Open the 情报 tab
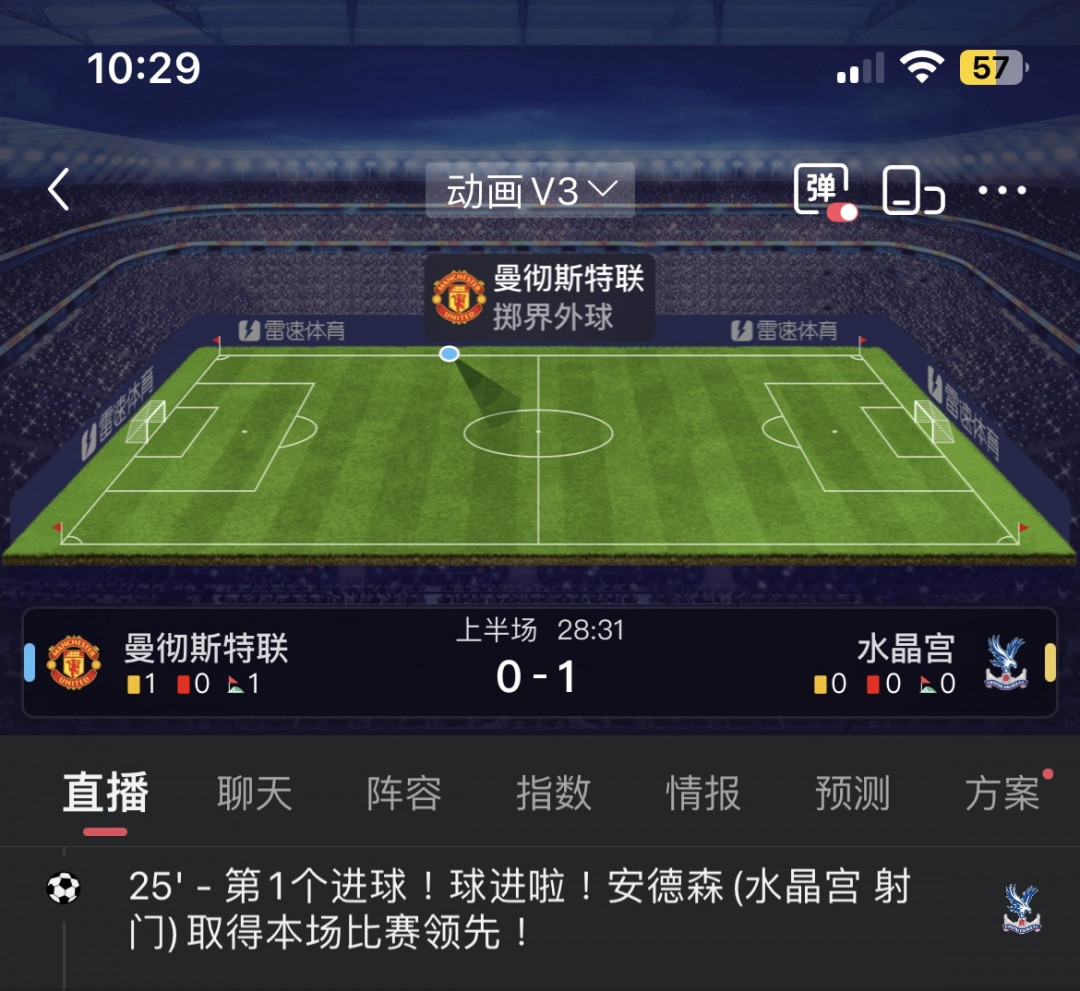 [703, 793]
